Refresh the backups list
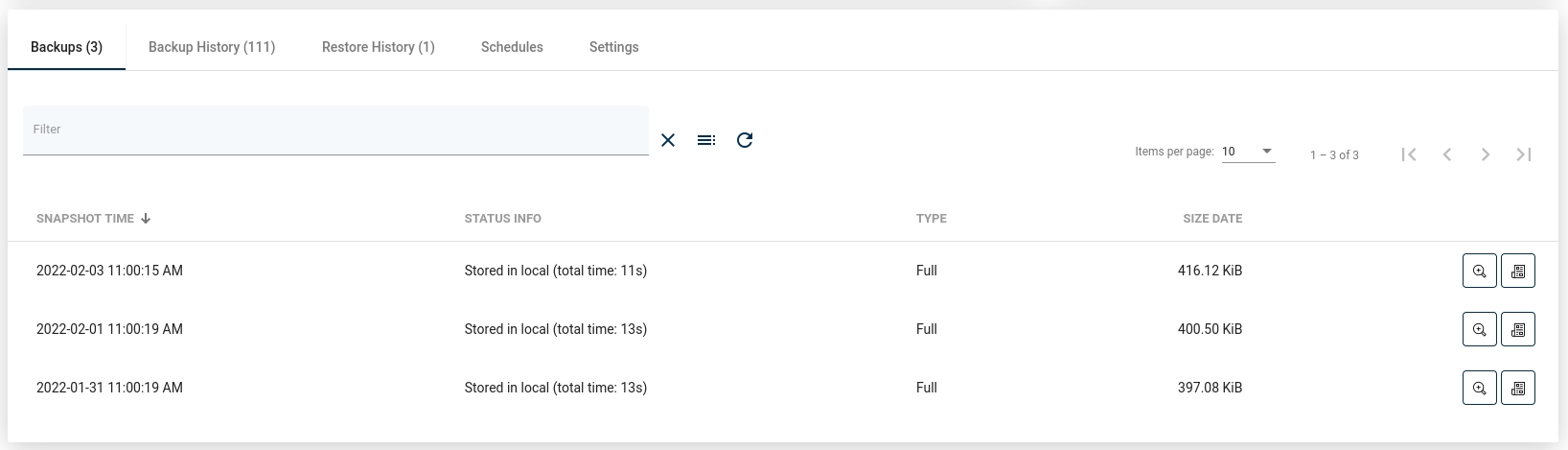 coord(745,140)
